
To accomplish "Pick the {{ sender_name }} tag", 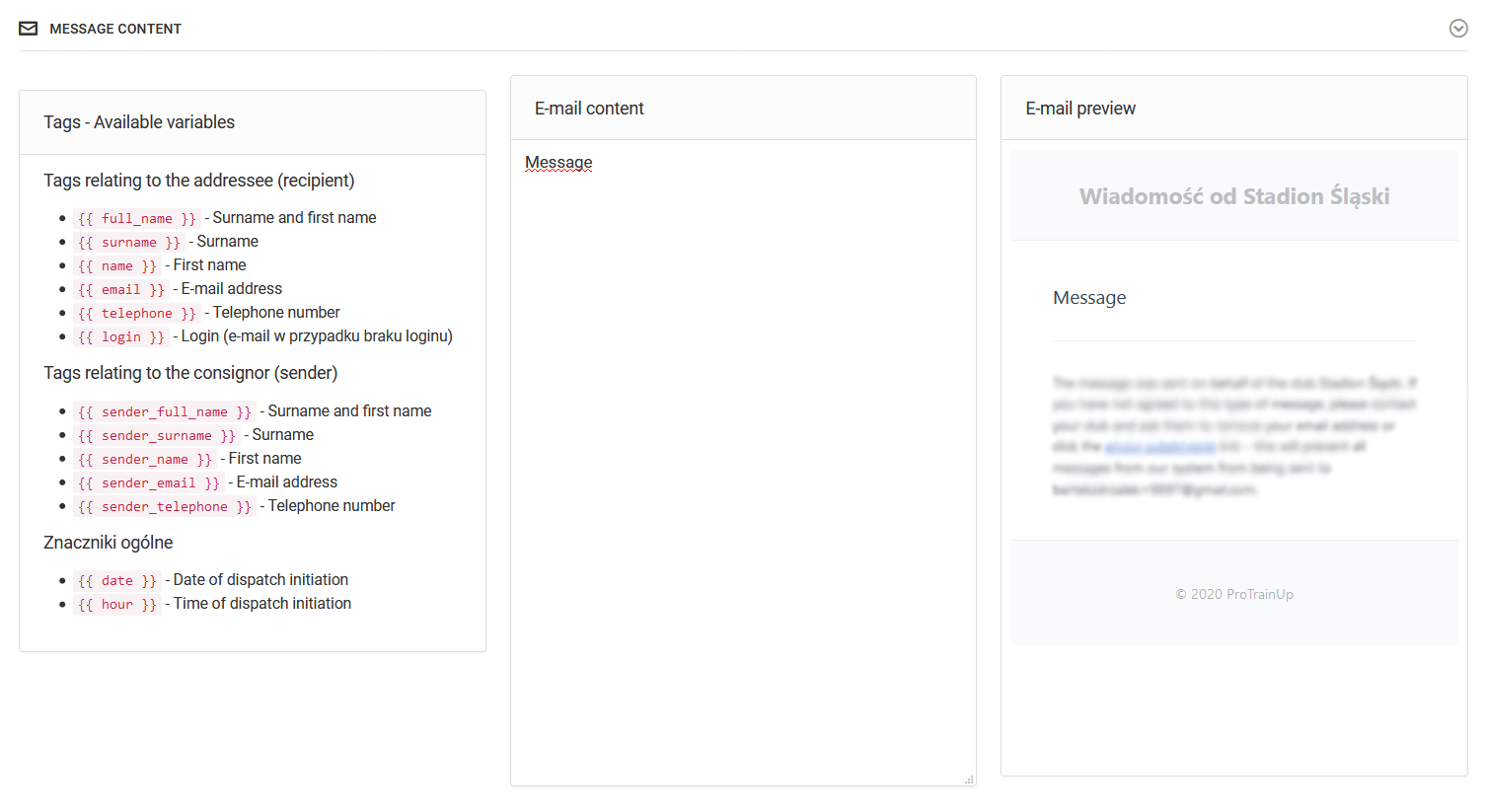I will [145, 460].
